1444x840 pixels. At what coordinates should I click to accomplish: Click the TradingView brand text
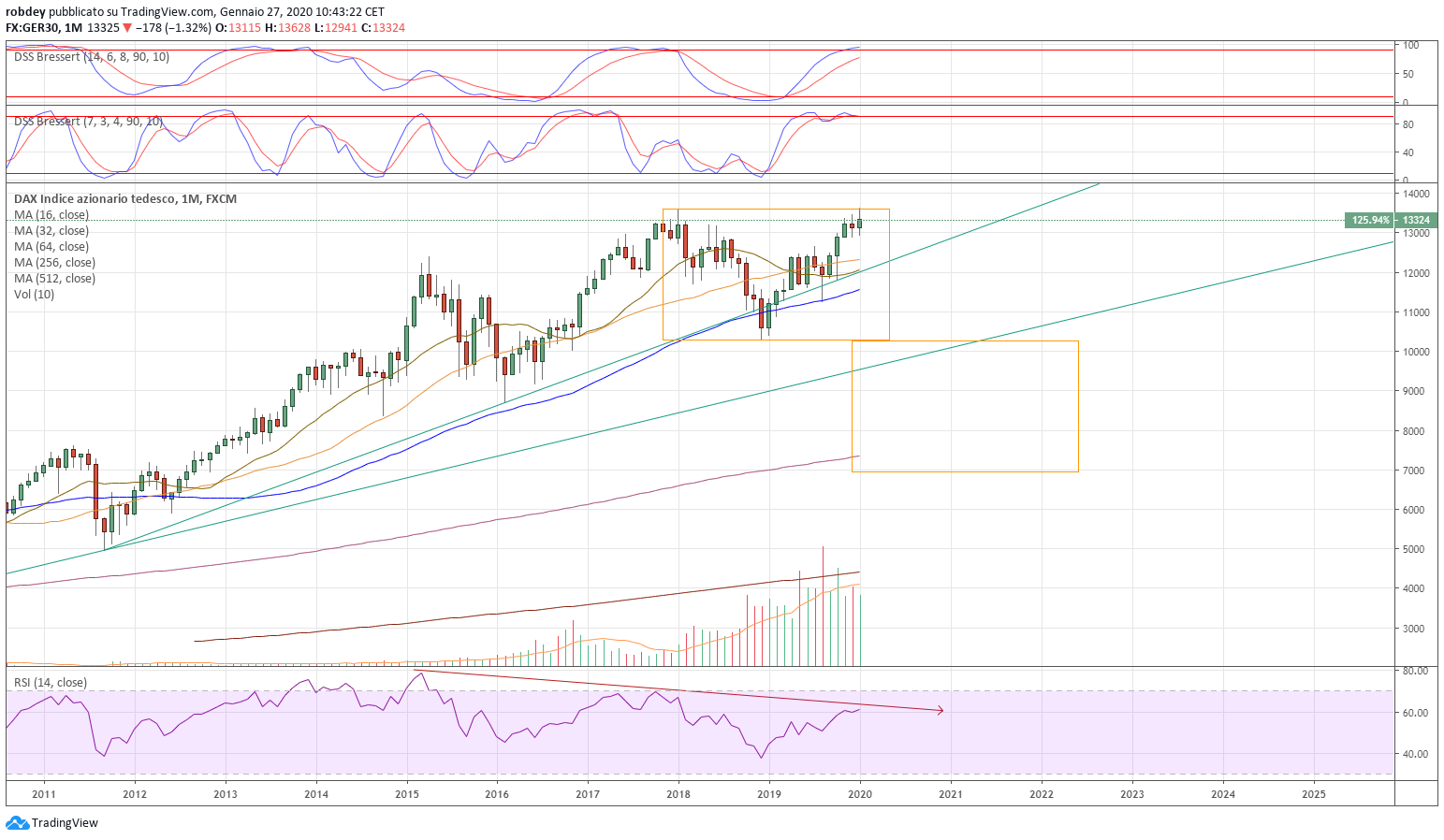tap(65, 823)
